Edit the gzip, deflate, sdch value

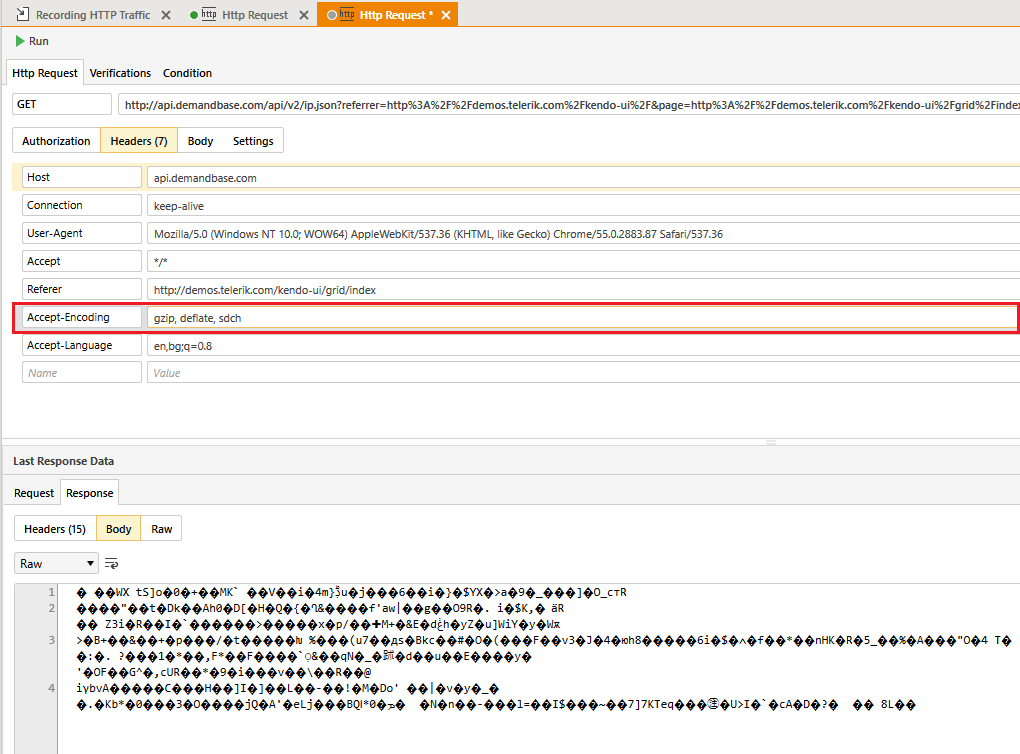[582, 317]
